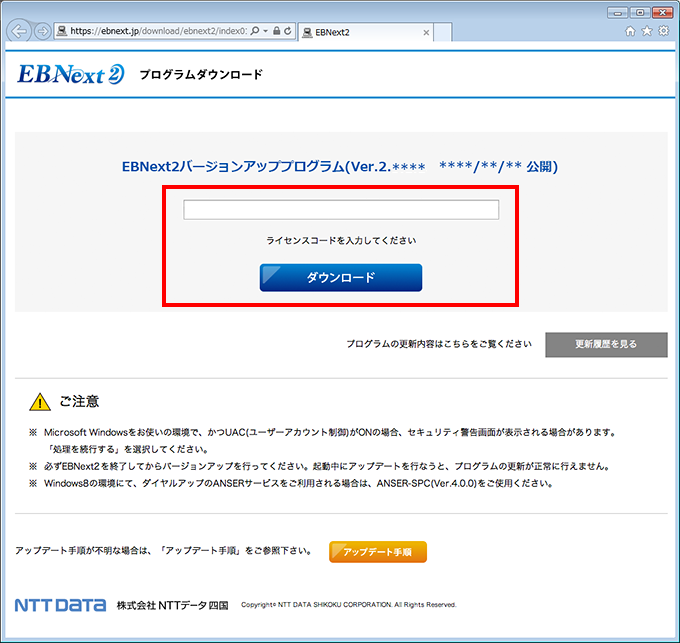Click the NTT DATA logo
Image resolution: width=680 pixels, height=643 pixels.
point(60,605)
